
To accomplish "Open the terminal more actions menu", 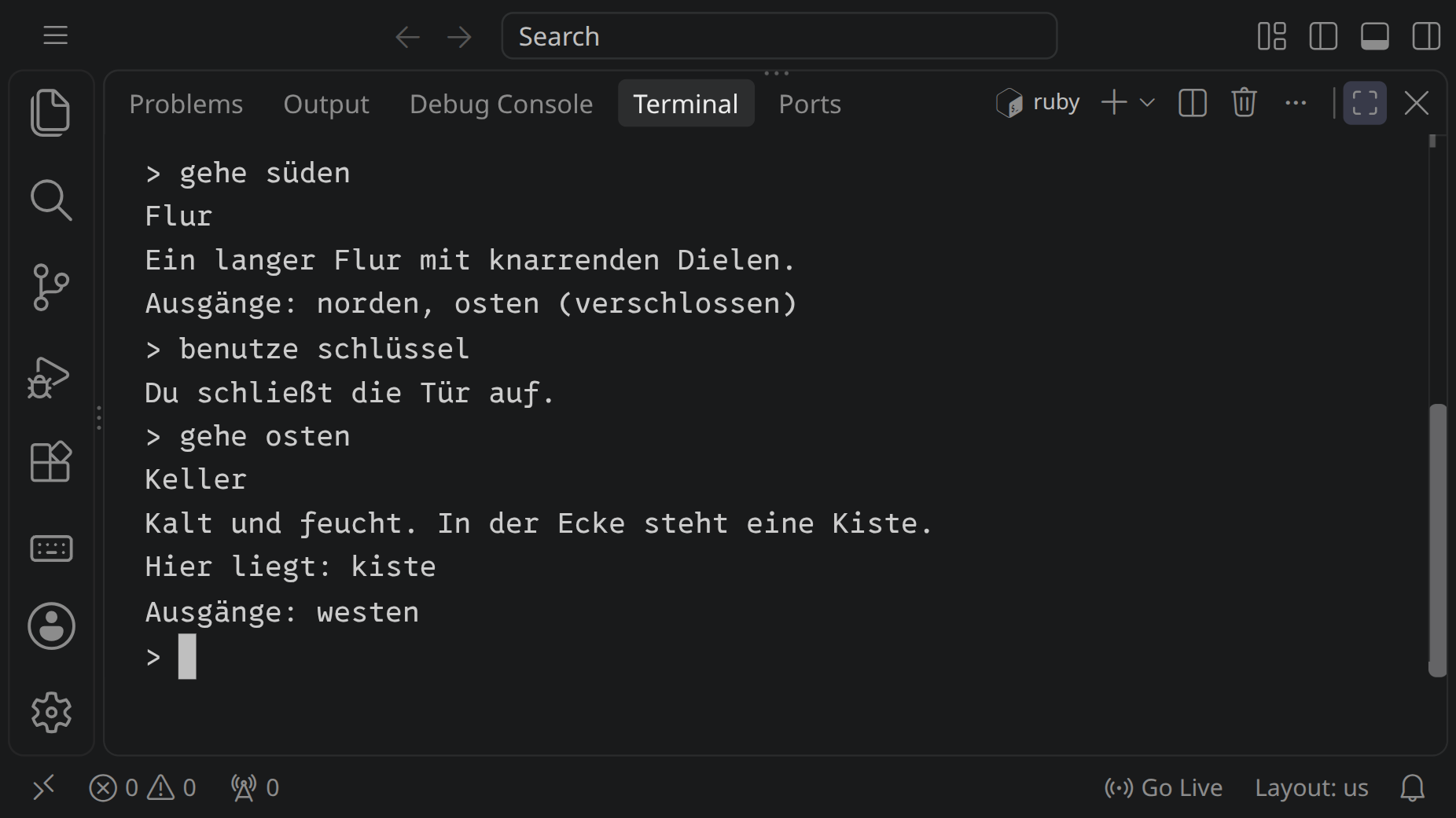I will [1296, 103].
